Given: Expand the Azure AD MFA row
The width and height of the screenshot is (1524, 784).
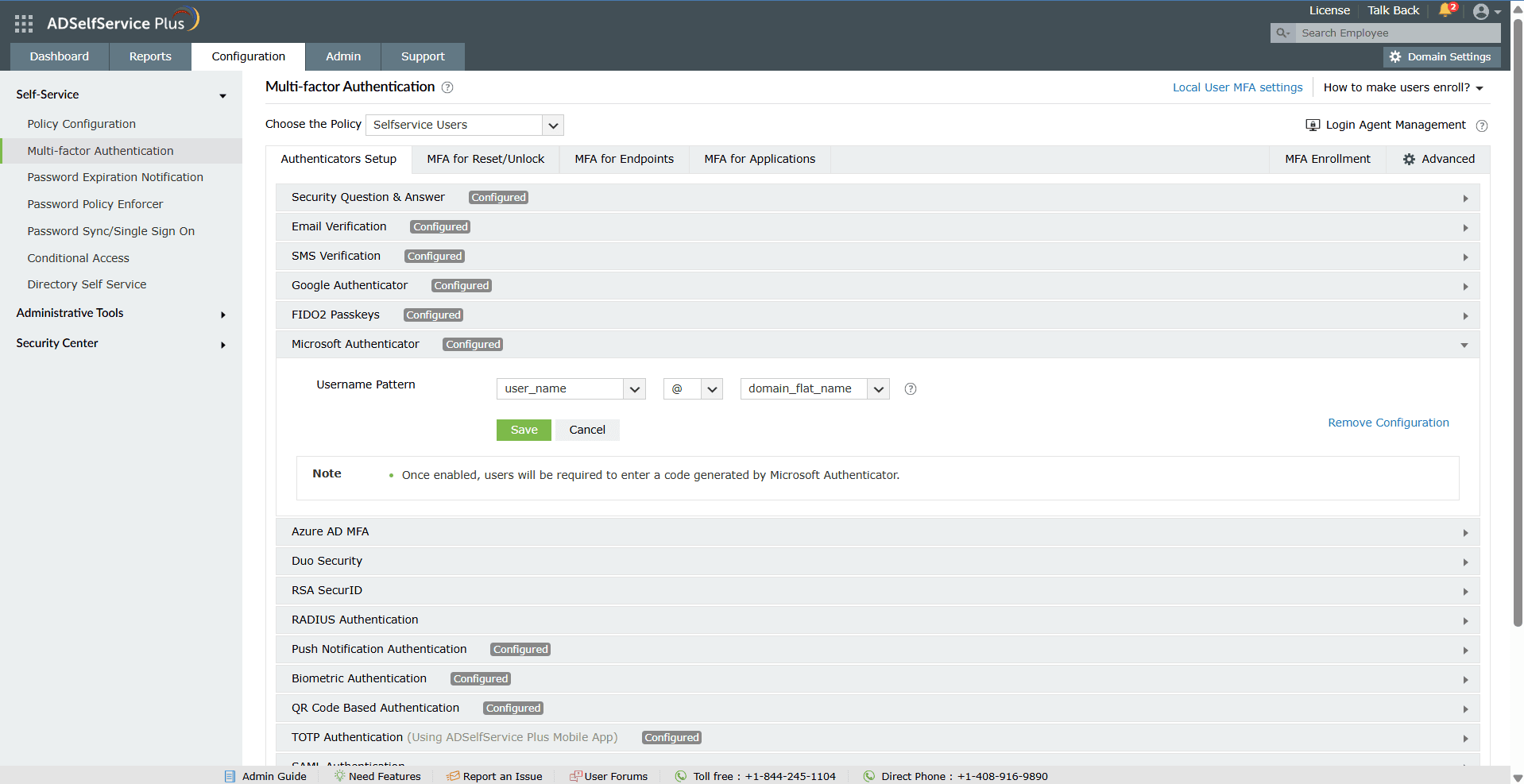Looking at the screenshot, I should coord(877,532).
